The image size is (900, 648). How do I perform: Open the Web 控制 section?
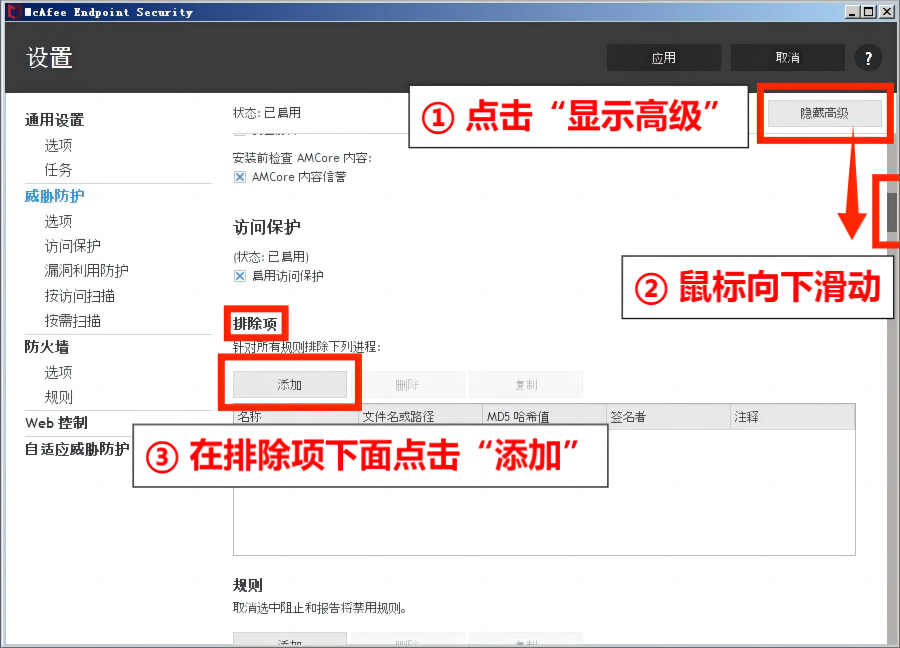56,423
